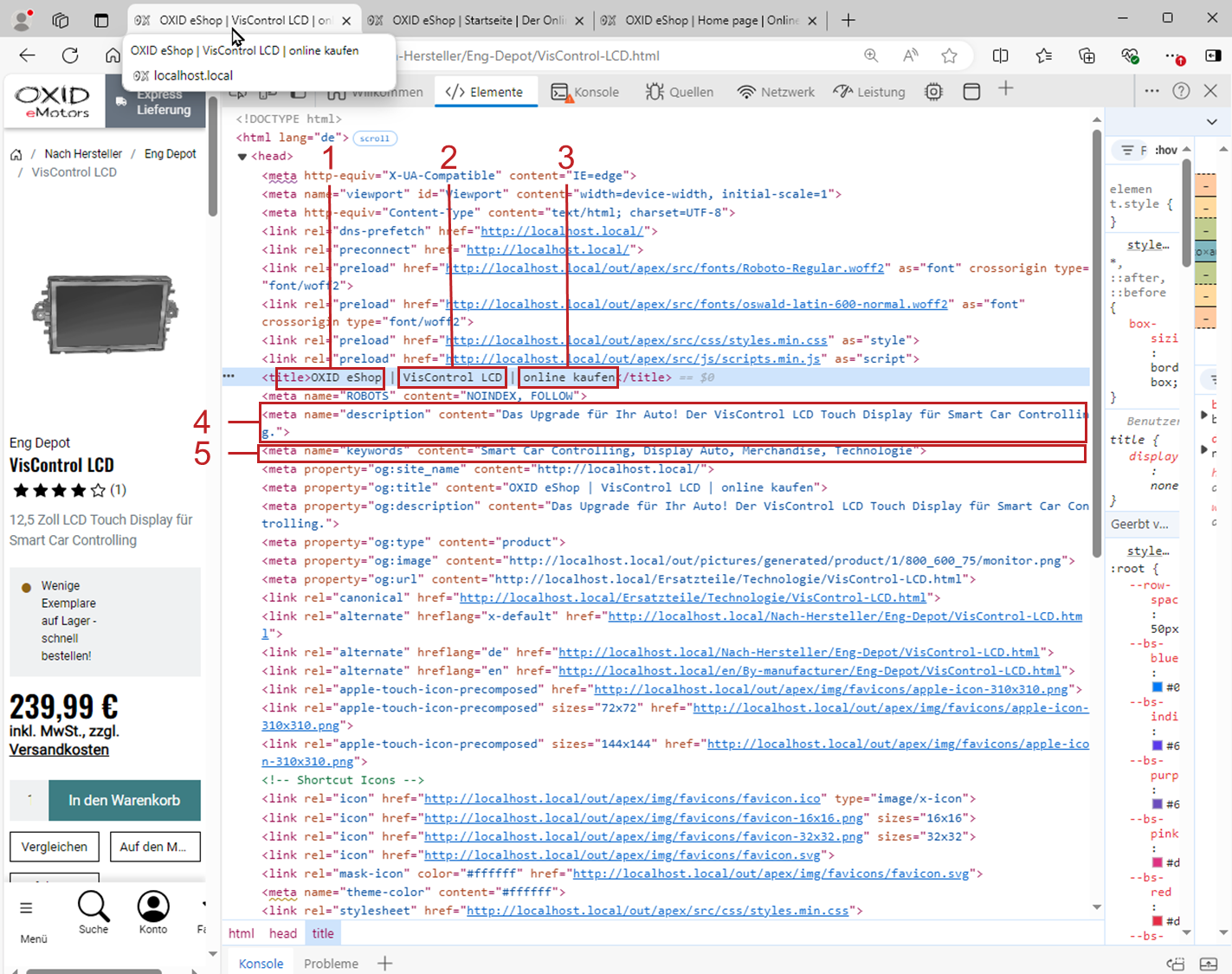Screen dimensions: 1232x974
Task: Open the profile avatar in the title bar
Action: point(23,19)
